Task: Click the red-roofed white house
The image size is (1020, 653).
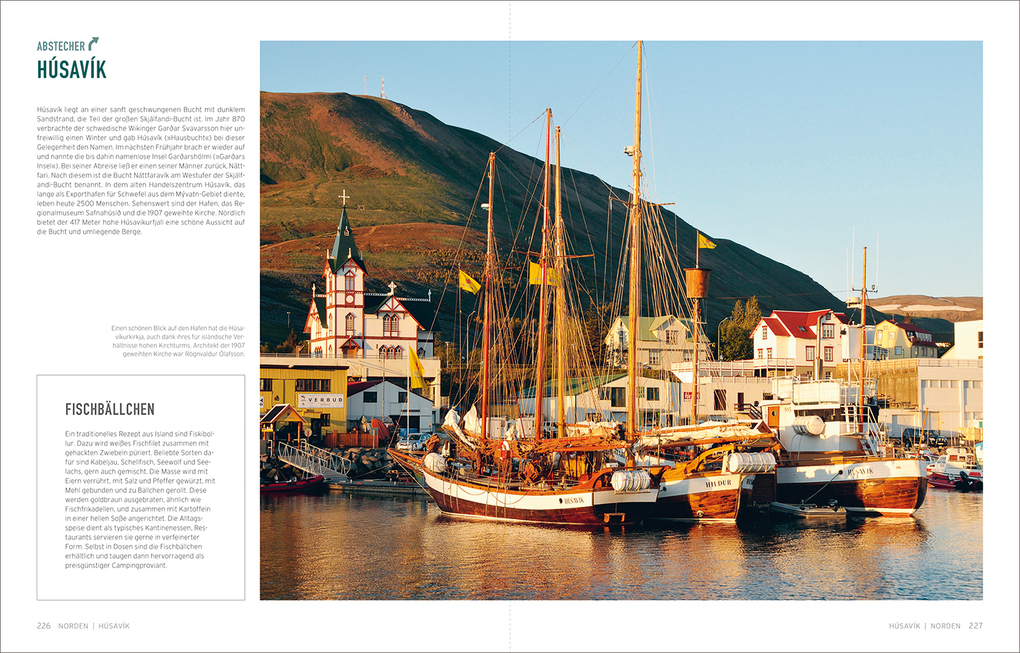Action: pos(797,338)
